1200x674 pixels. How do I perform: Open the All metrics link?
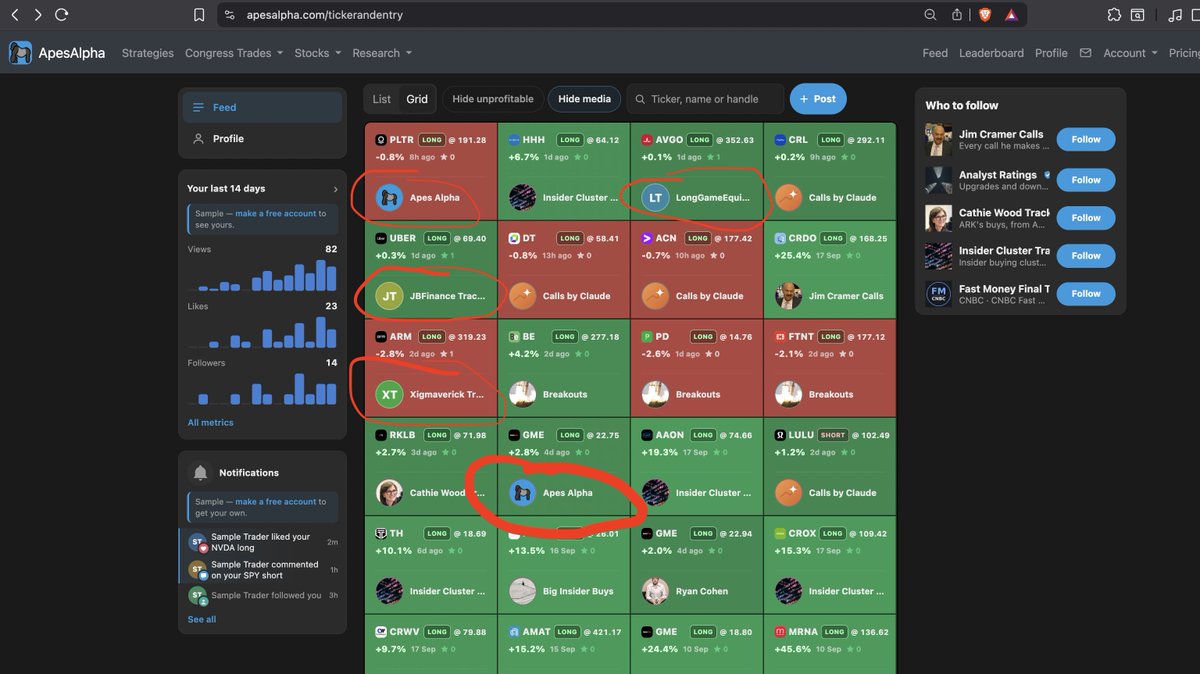point(210,422)
